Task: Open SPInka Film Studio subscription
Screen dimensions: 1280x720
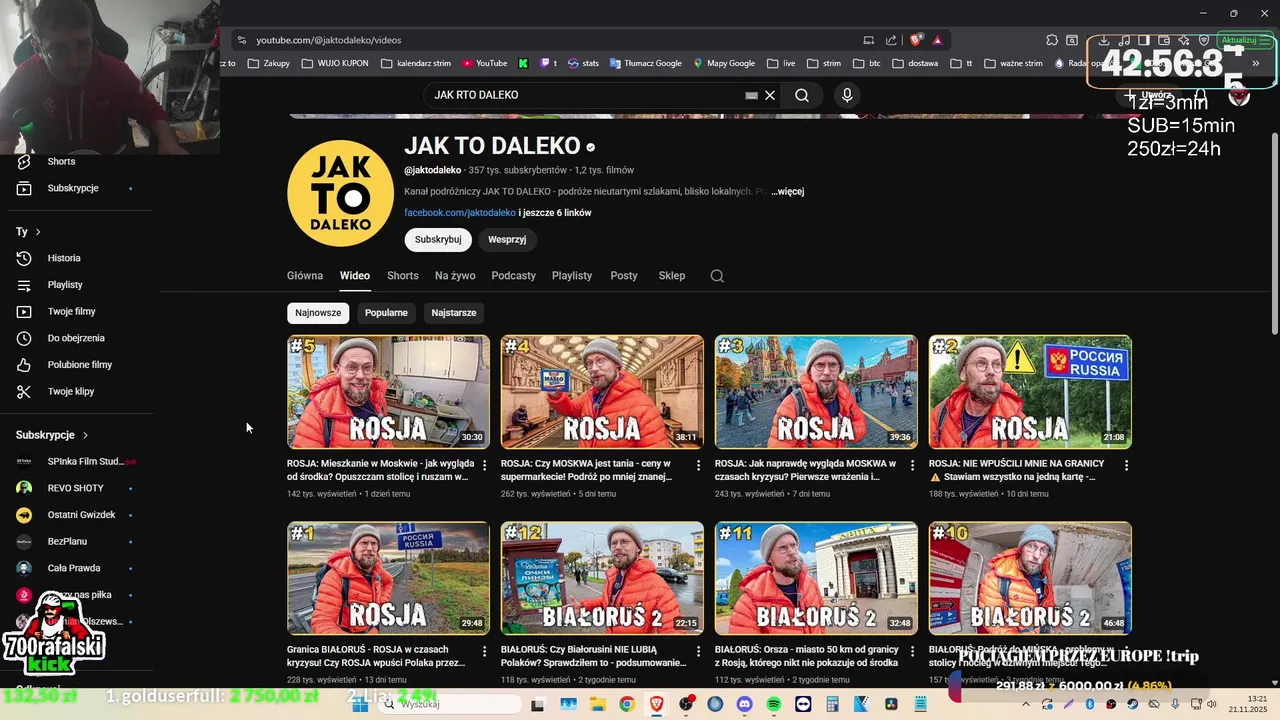Action: [76, 461]
